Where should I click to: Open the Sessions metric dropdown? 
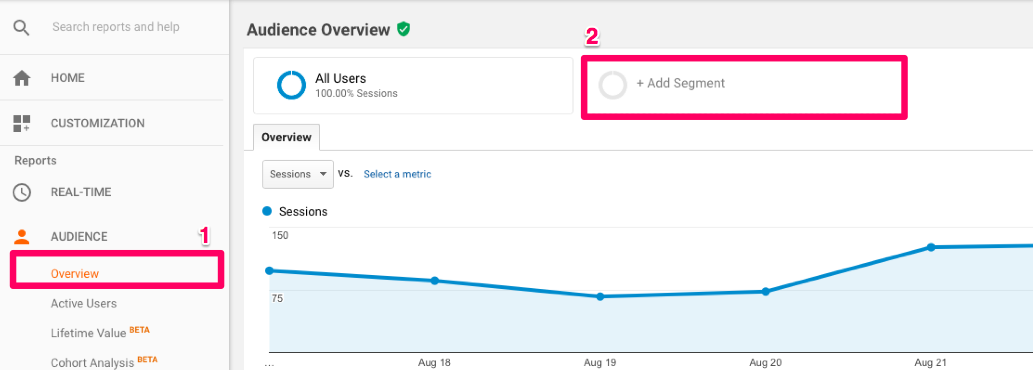click(298, 174)
